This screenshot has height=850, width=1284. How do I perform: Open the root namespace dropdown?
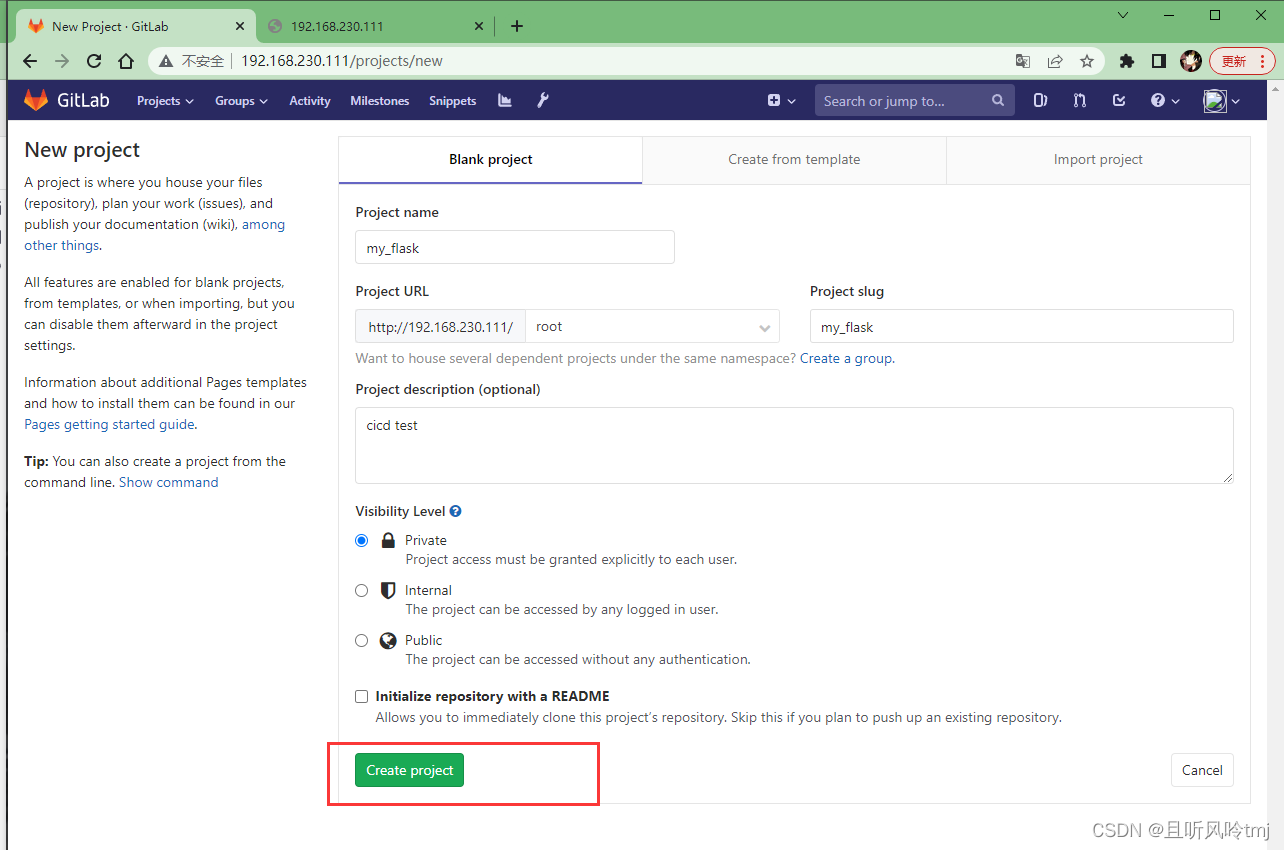tap(652, 326)
